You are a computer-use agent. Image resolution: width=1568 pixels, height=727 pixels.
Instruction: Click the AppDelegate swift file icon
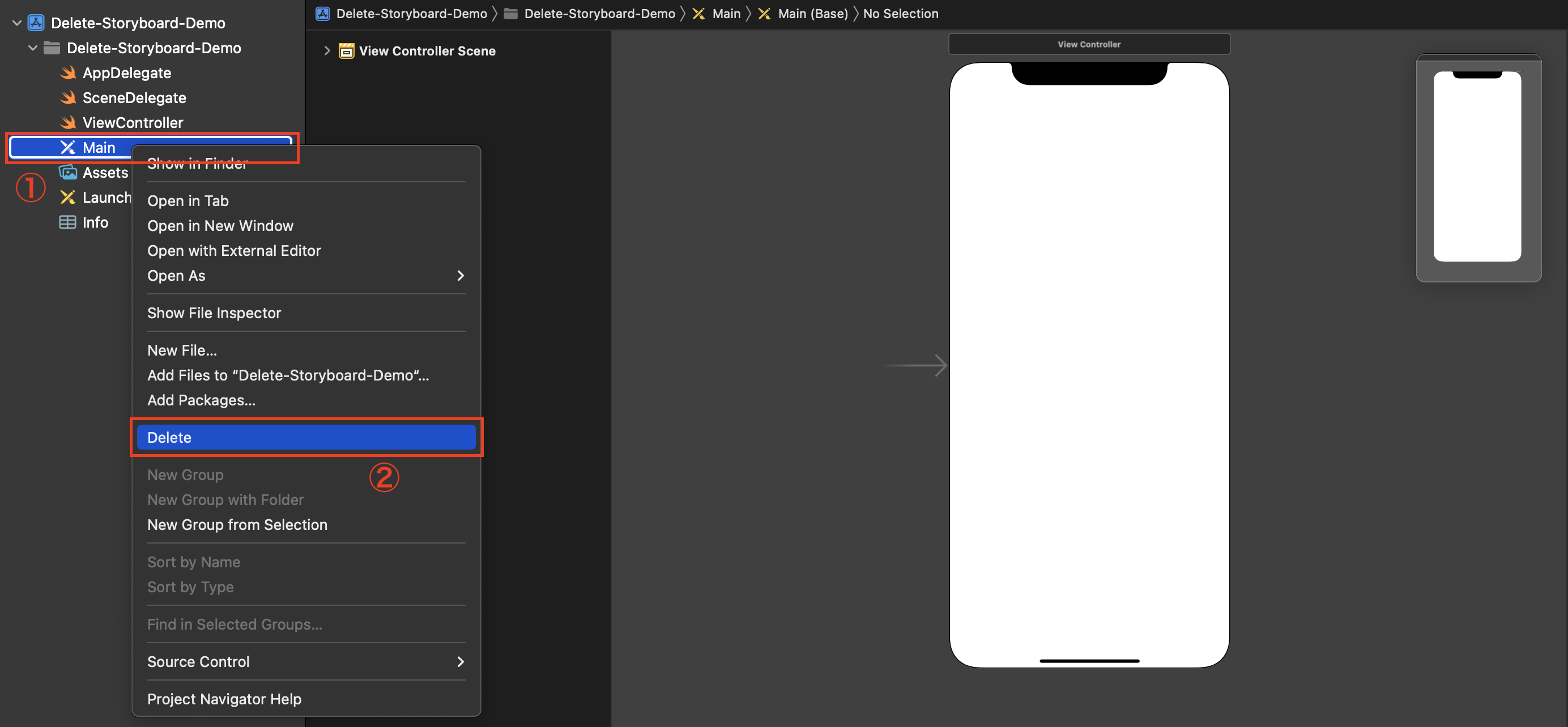(x=68, y=73)
